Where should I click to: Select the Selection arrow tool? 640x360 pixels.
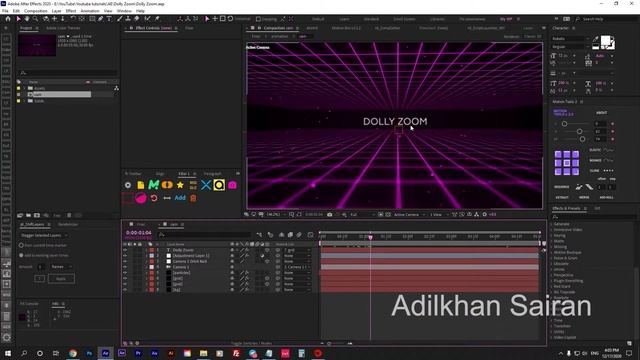click(x=18, y=19)
